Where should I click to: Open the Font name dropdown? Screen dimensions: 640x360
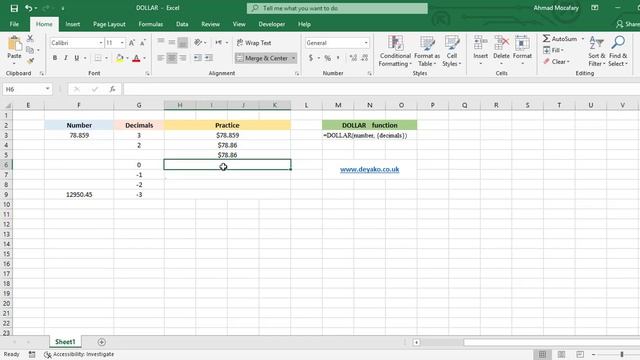[100, 43]
